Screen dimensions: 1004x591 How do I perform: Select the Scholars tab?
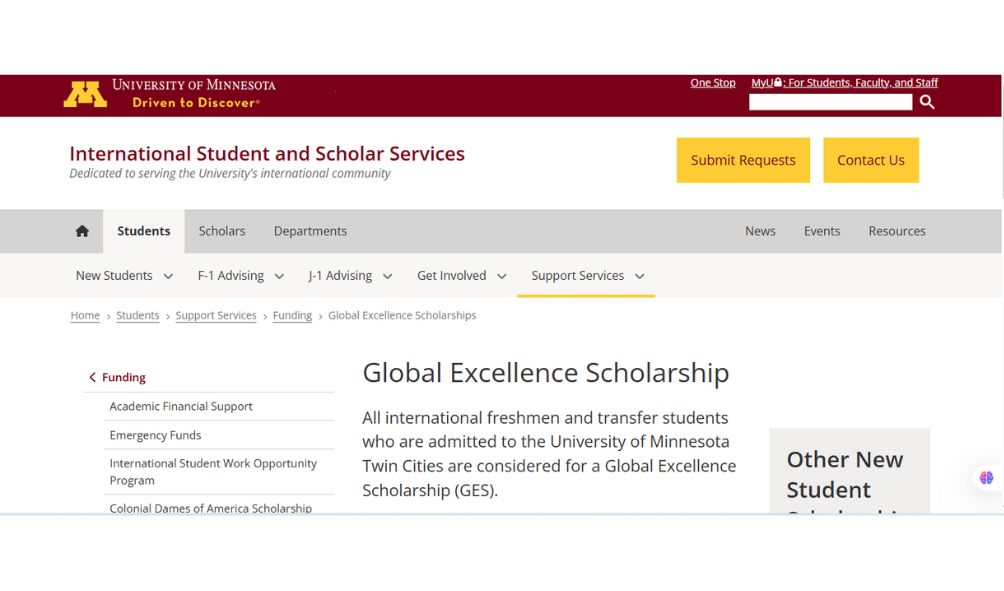pos(222,231)
